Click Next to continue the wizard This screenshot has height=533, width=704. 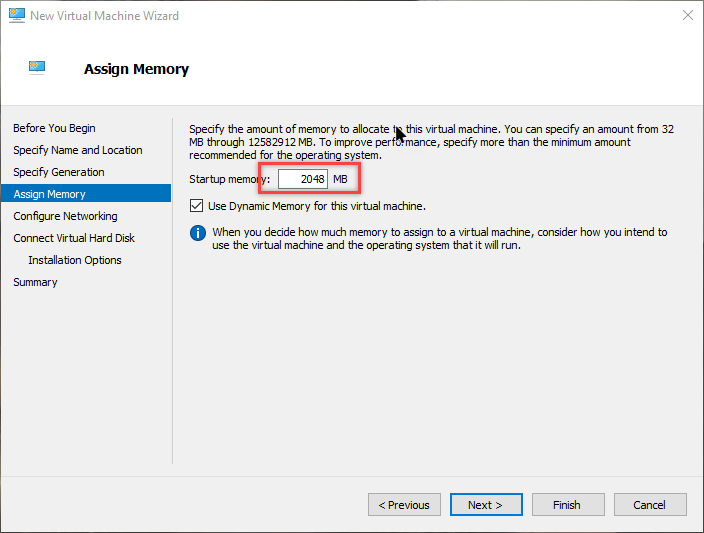[486, 505]
